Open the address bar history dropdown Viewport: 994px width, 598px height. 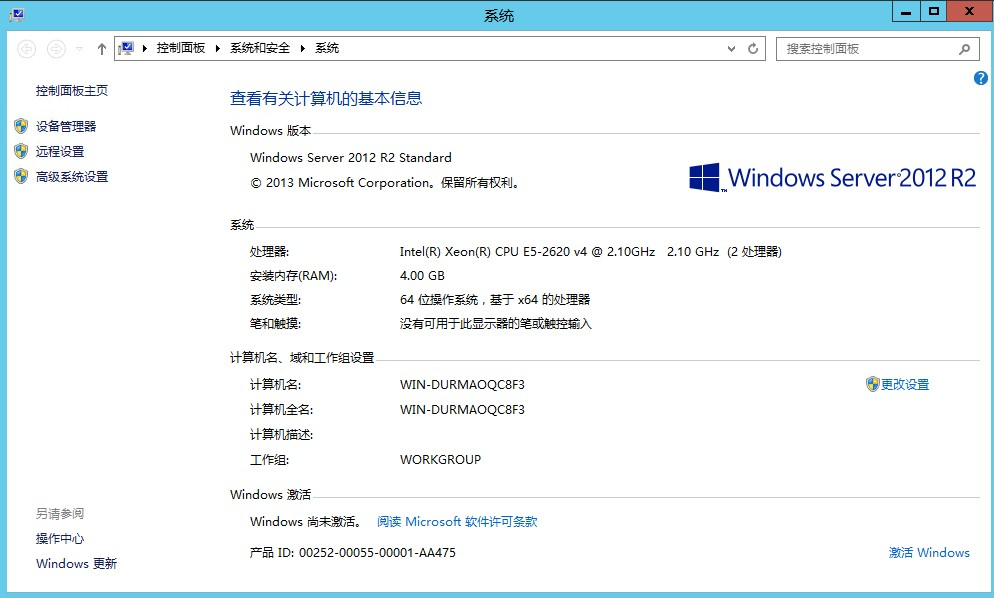click(x=732, y=49)
